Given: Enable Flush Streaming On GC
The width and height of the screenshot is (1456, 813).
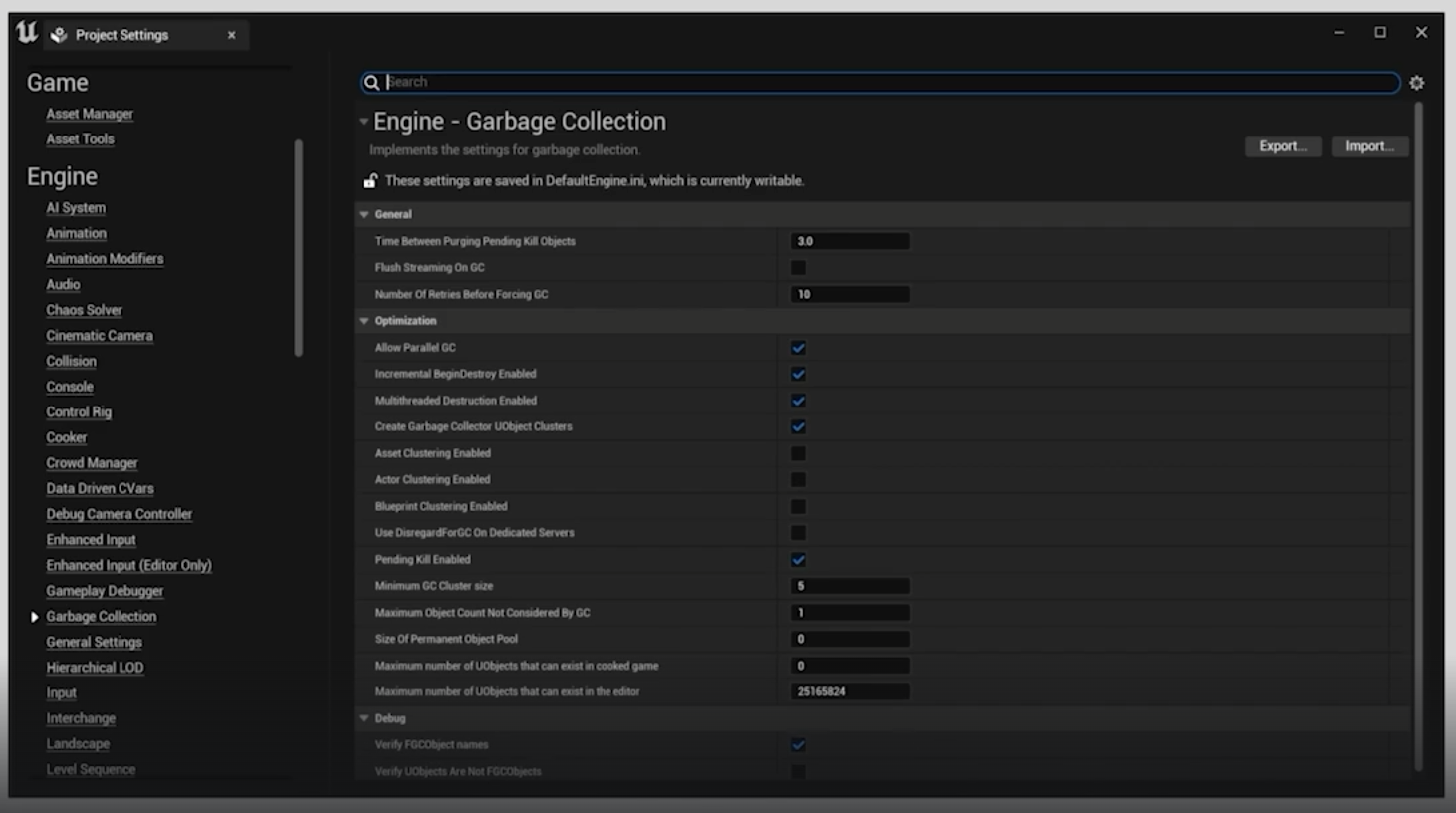Looking at the screenshot, I should tap(798, 268).
